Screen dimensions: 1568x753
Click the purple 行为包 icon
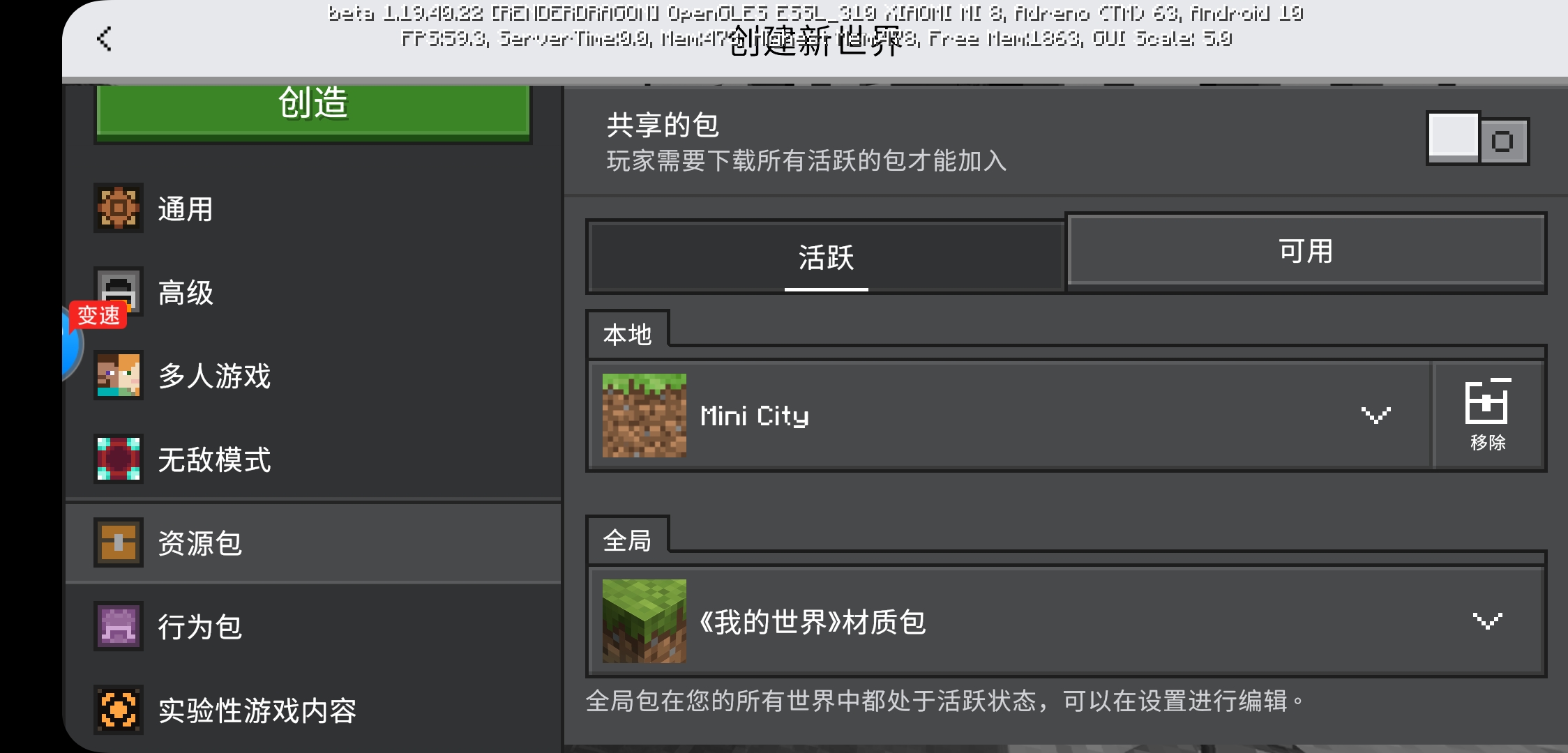(119, 626)
